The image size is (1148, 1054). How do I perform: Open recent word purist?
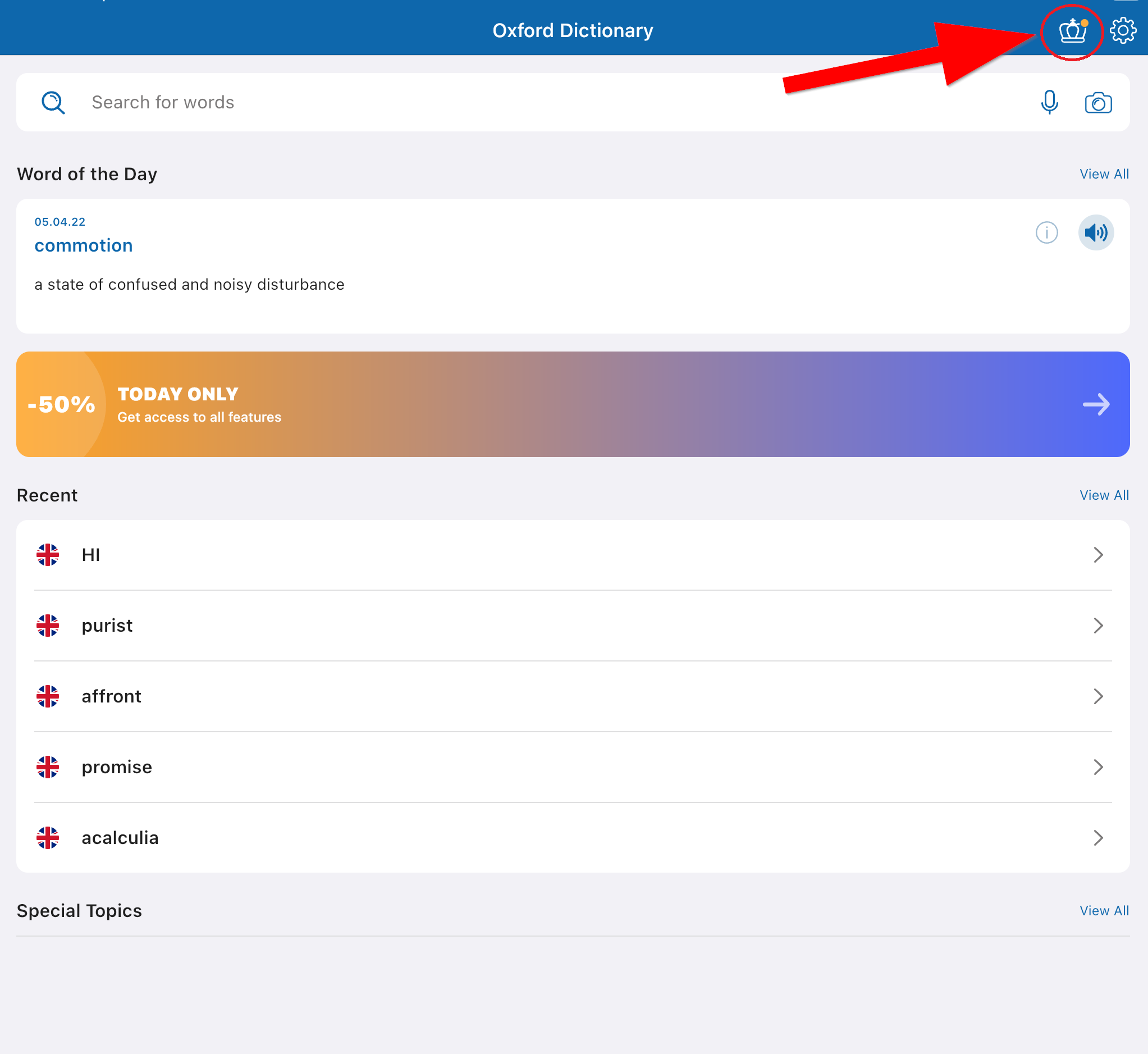click(x=573, y=626)
